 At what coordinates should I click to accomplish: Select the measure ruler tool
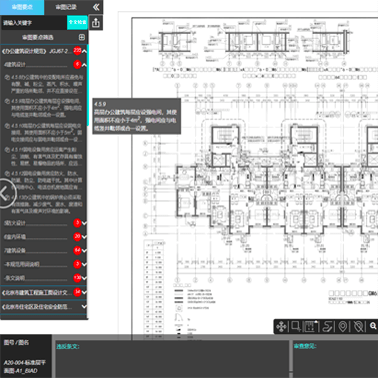point(310,327)
